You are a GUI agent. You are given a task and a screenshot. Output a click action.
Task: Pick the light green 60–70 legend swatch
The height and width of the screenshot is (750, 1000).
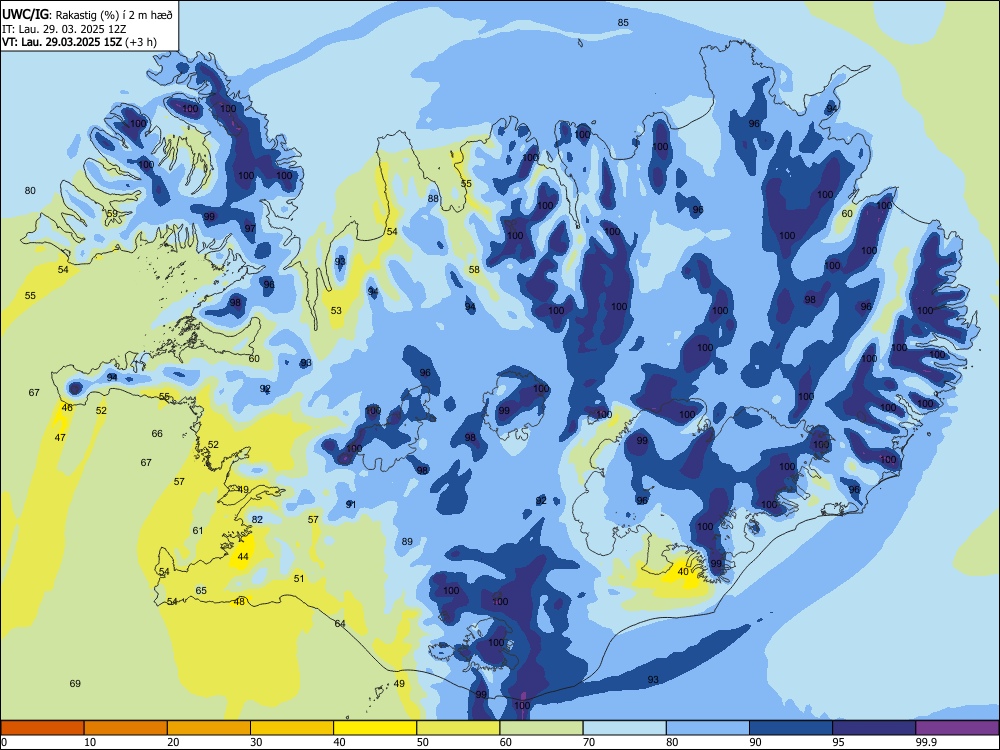(541, 728)
